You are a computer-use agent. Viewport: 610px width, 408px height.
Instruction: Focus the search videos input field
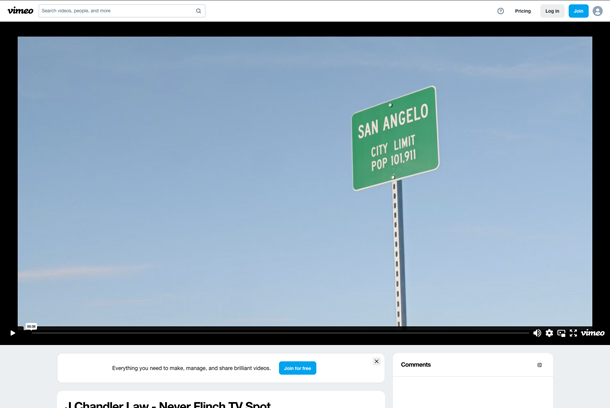[122, 11]
